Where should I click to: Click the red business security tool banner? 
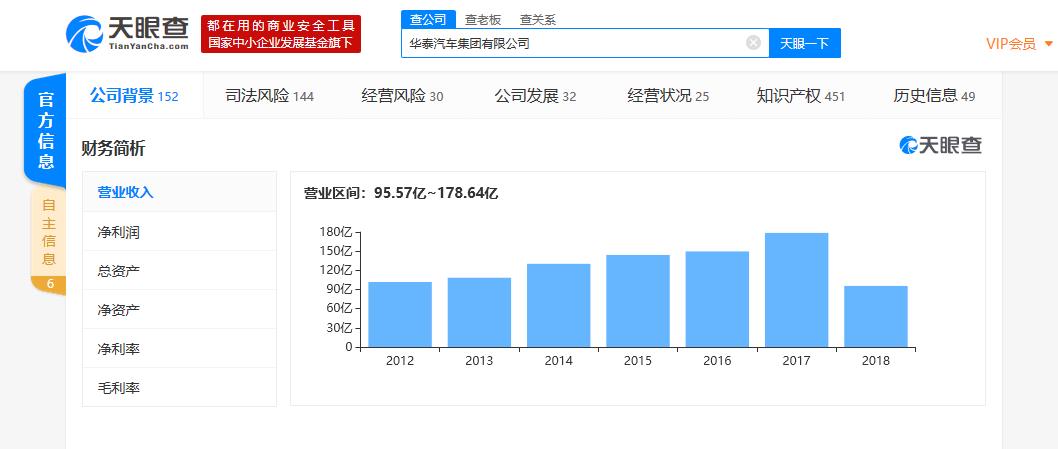pyautogui.click(x=280, y=34)
